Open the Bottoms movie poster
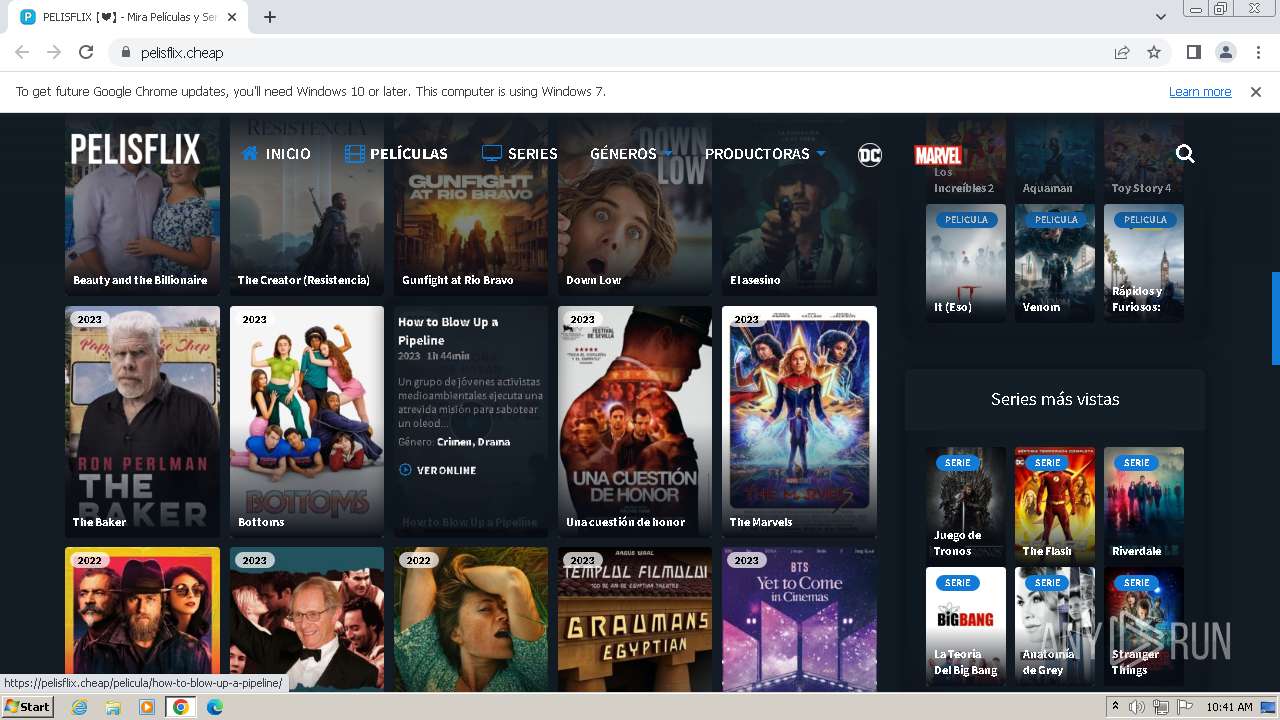 coord(307,422)
